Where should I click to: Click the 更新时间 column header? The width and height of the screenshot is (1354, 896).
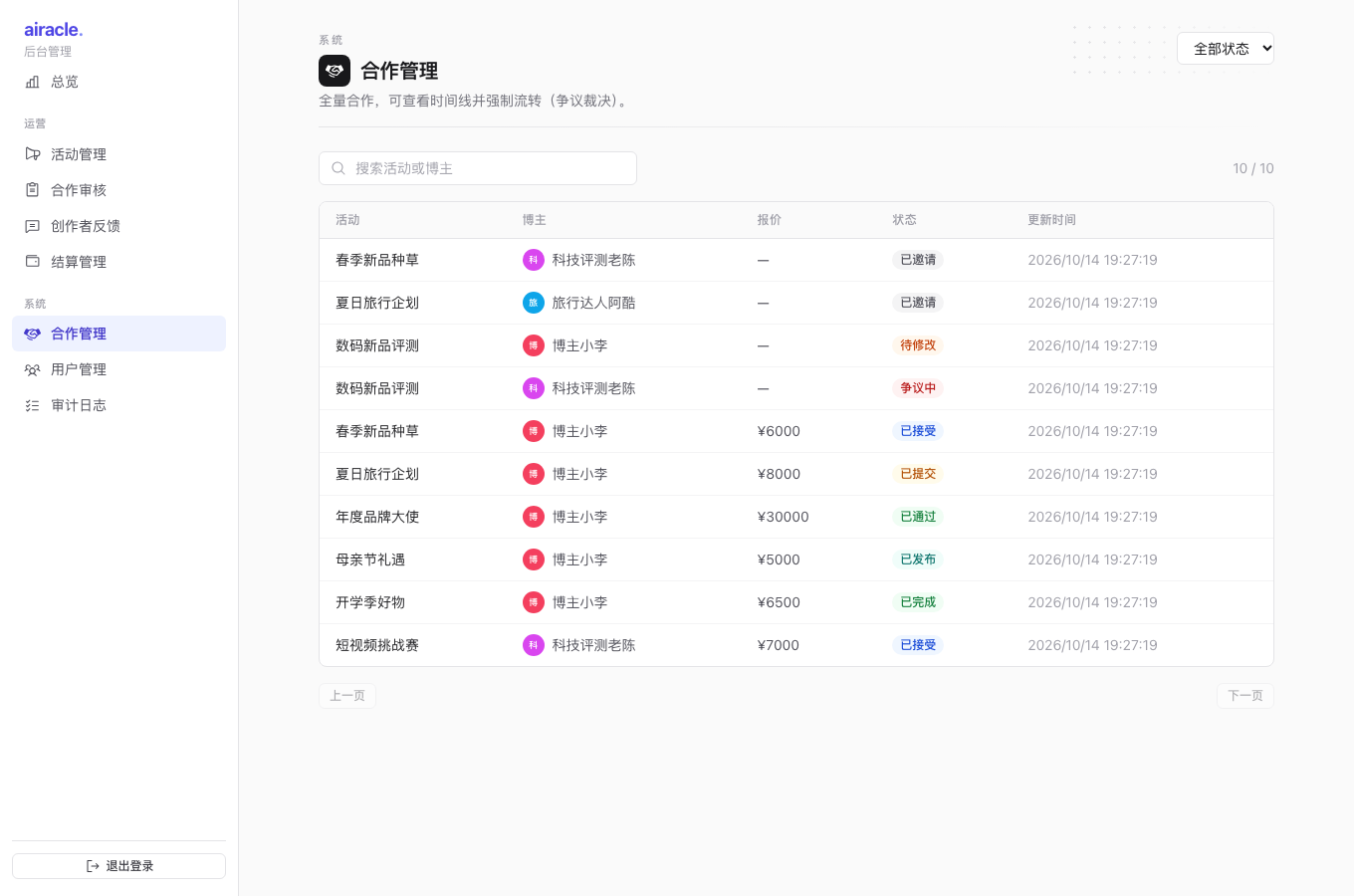point(1051,220)
